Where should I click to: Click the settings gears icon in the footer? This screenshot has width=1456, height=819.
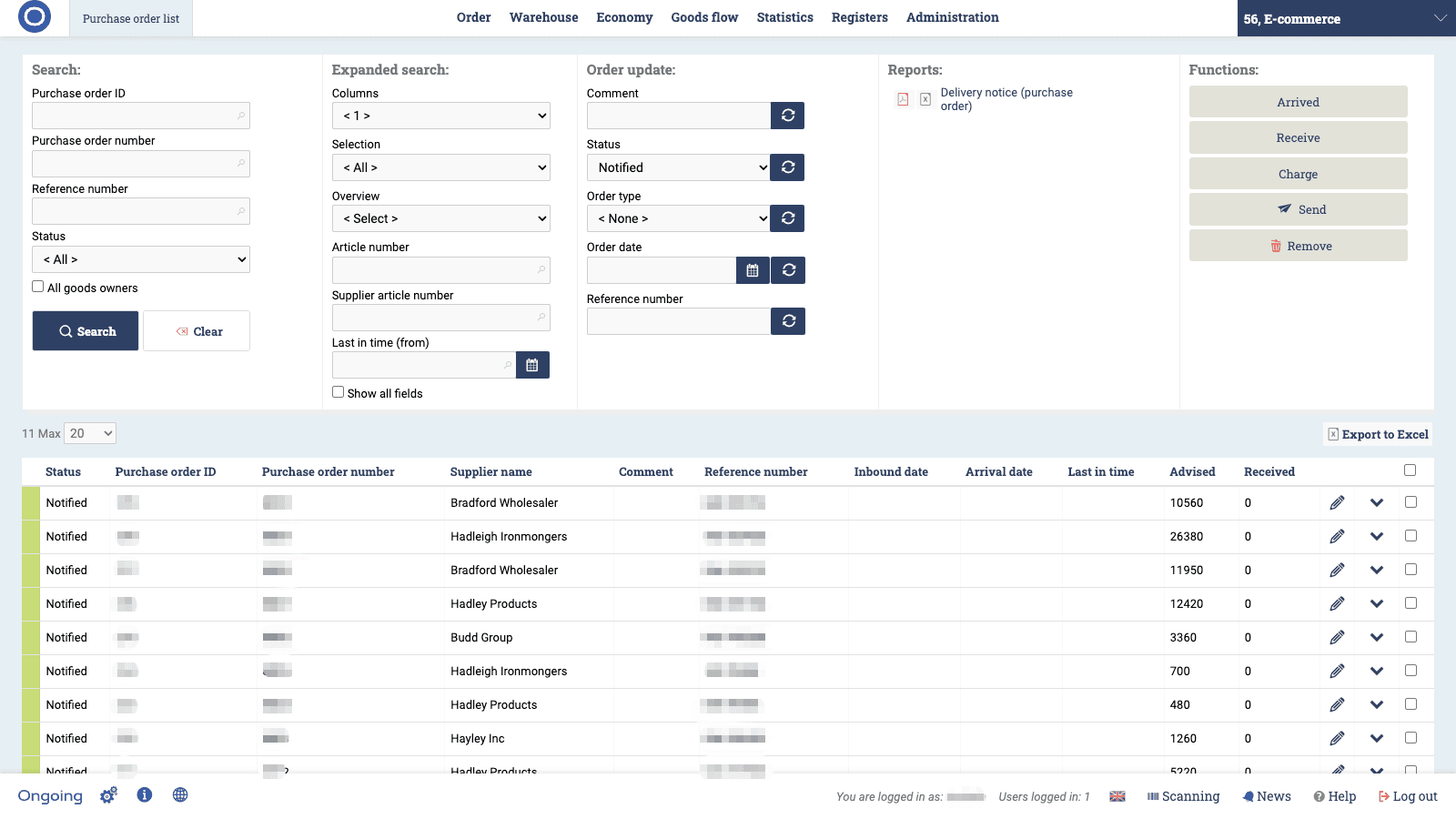pos(108,794)
